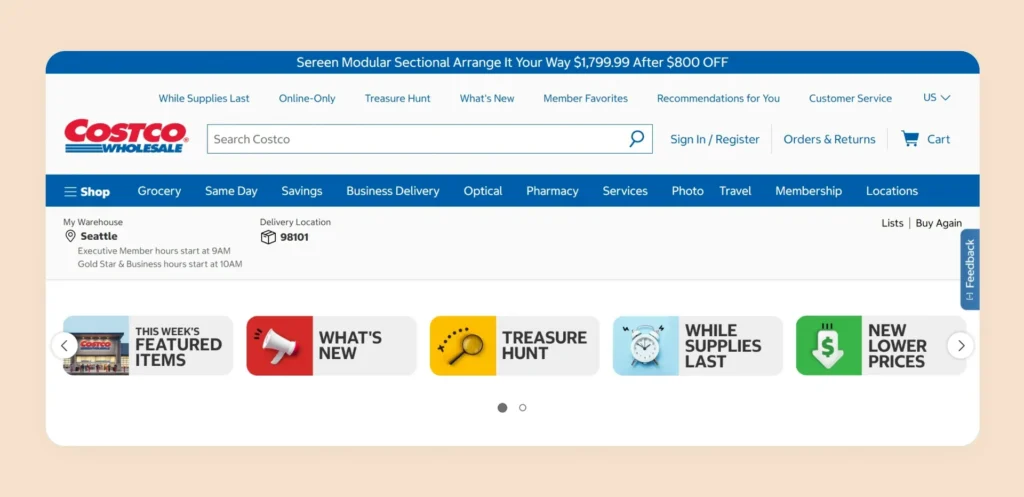
Task: Click the Buy Again link
Action: pos(938,223)
